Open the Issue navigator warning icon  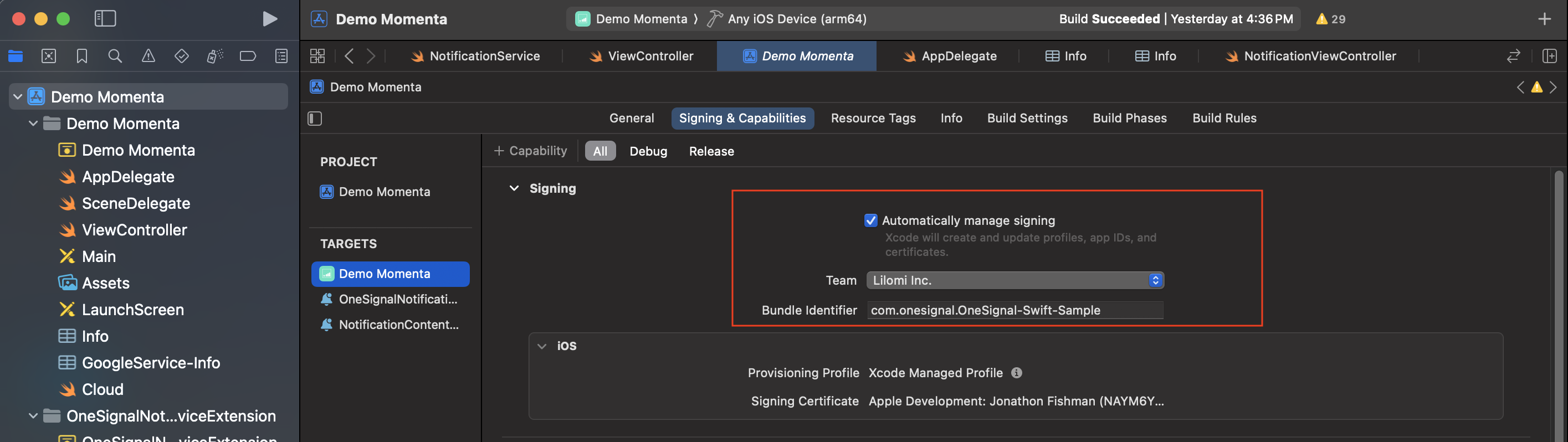coord(148,56)
